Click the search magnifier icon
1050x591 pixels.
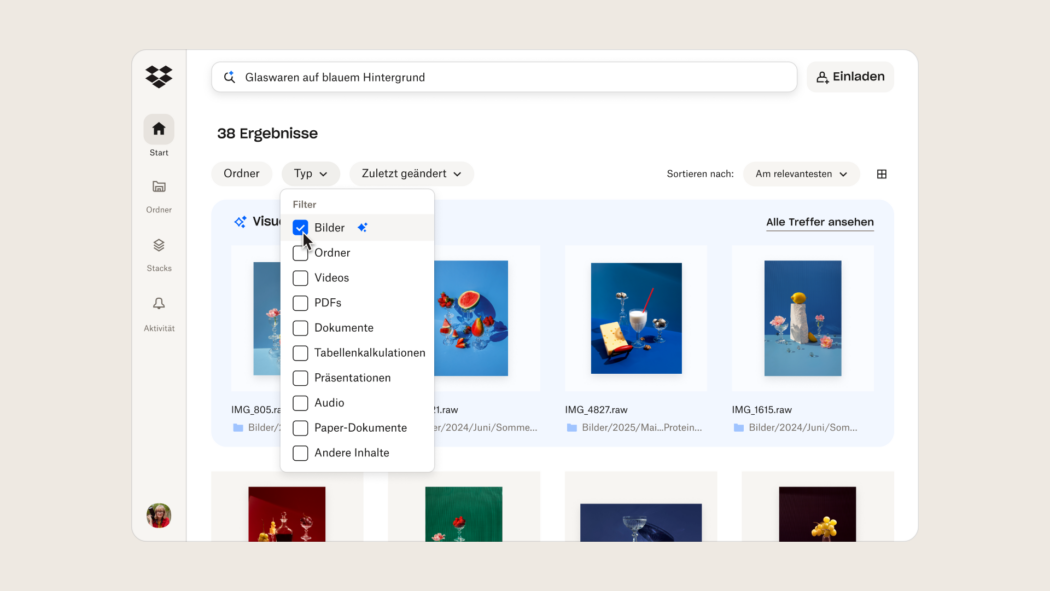pos(229,77)
